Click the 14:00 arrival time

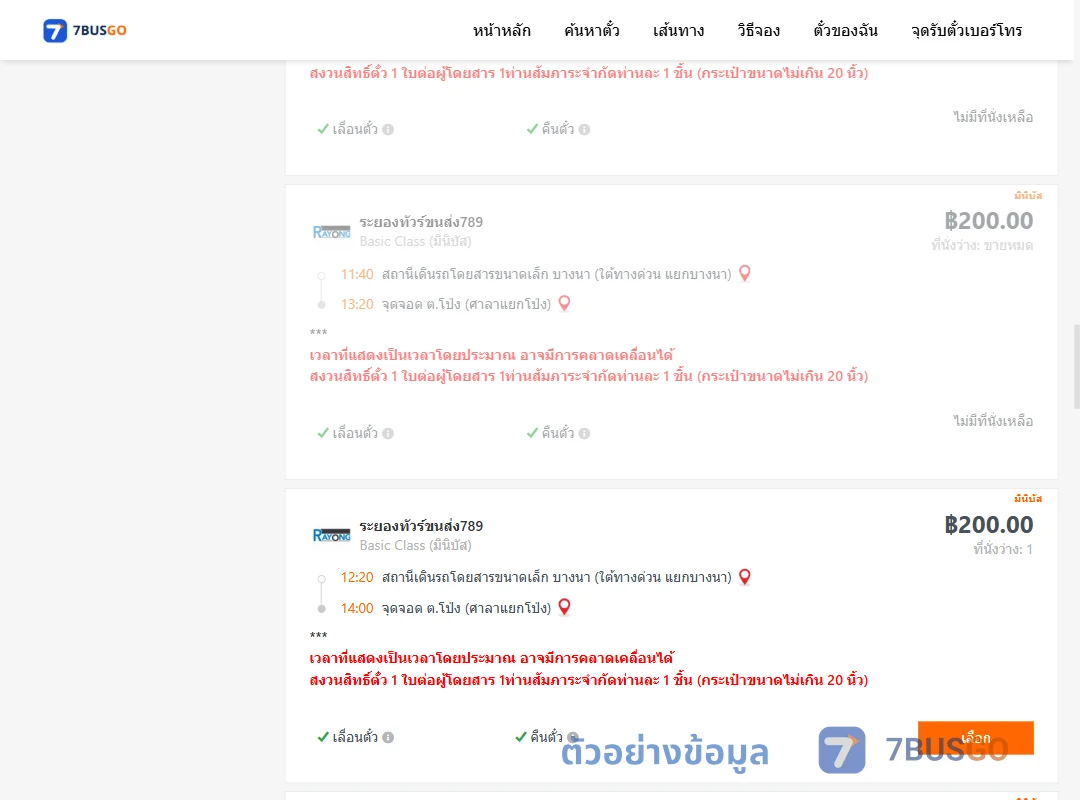[x=357, y=608]
